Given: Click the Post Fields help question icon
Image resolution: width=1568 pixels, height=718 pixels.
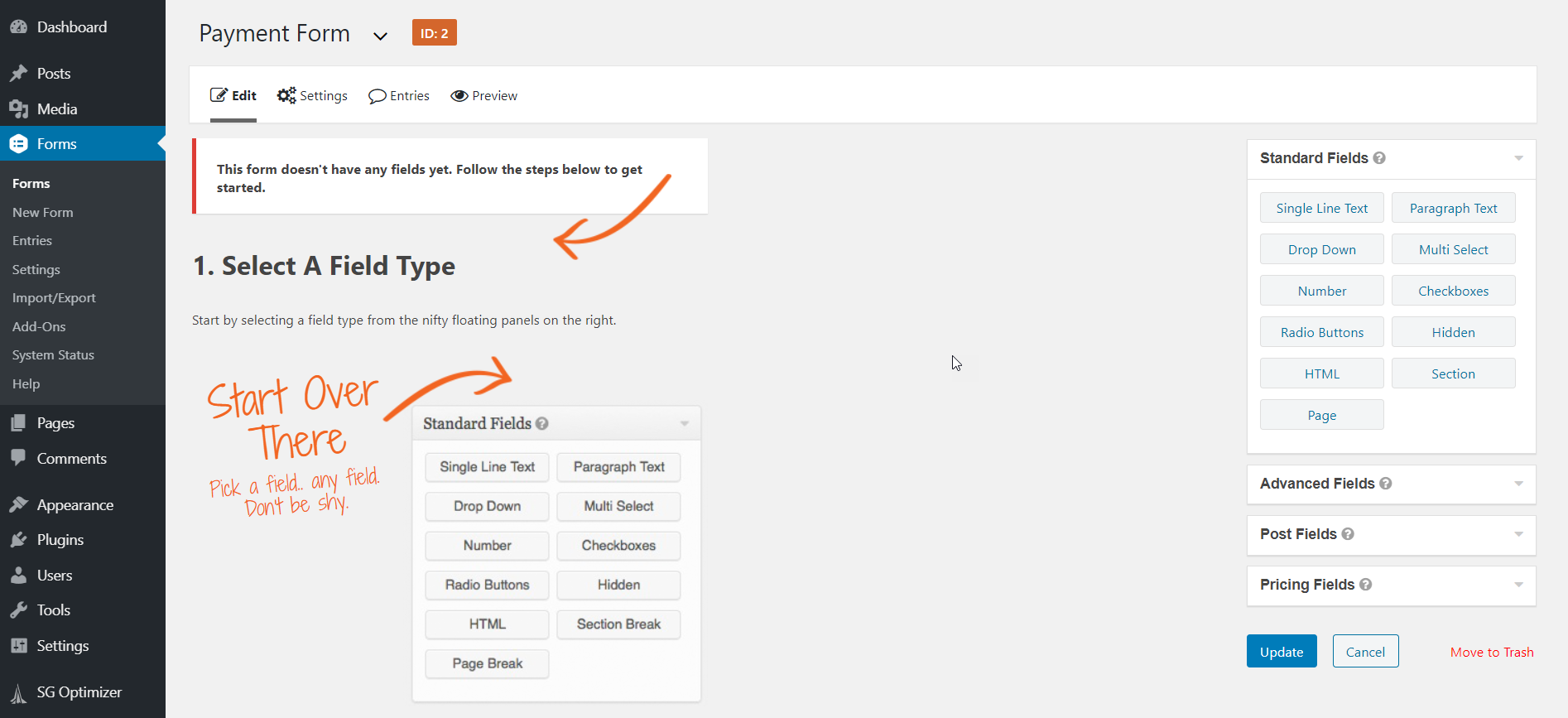Looking at the screenshot, I should pos(1348,534).
